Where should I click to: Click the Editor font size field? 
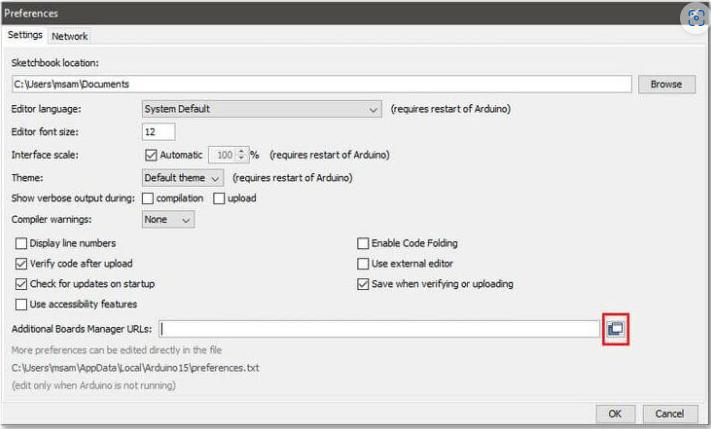[158, 132]
